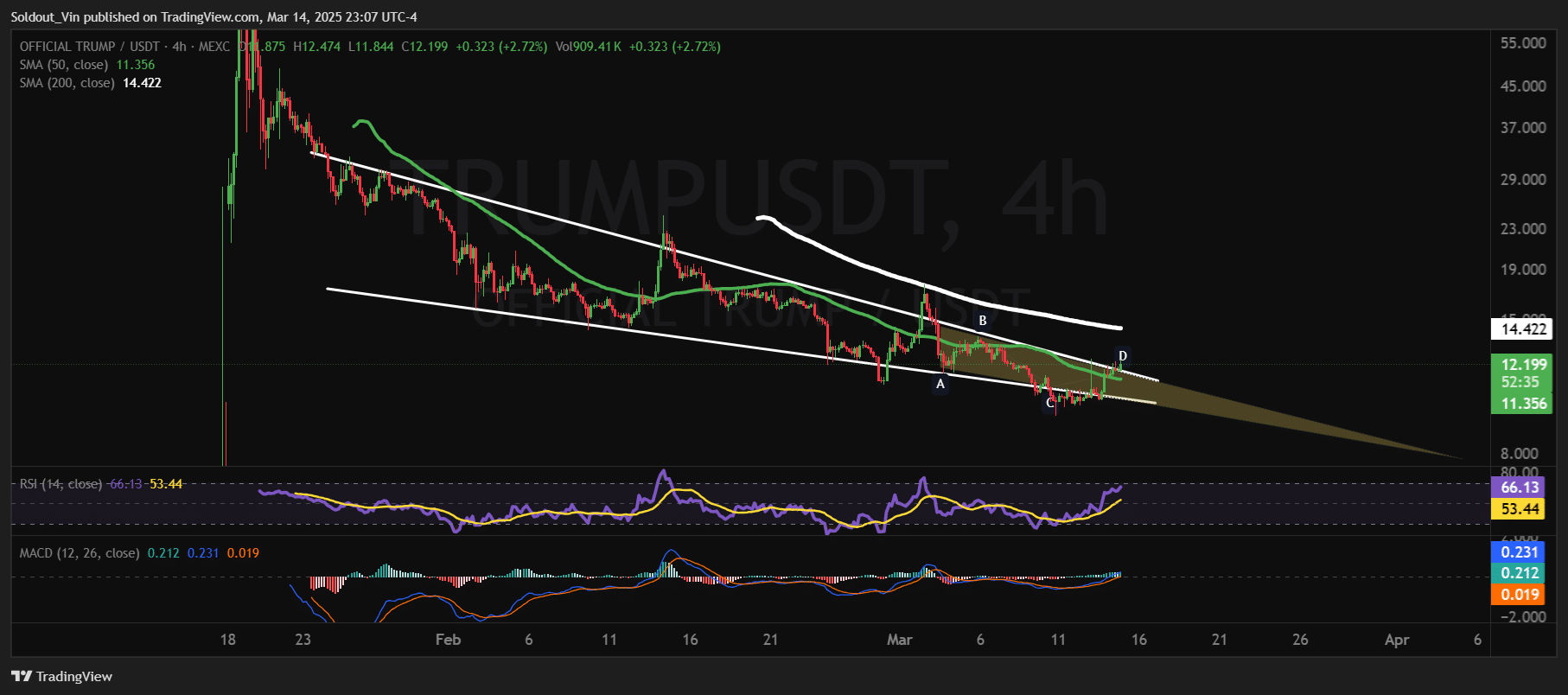
Task: Select the point label A on the chart
Action: click(940, 384)
